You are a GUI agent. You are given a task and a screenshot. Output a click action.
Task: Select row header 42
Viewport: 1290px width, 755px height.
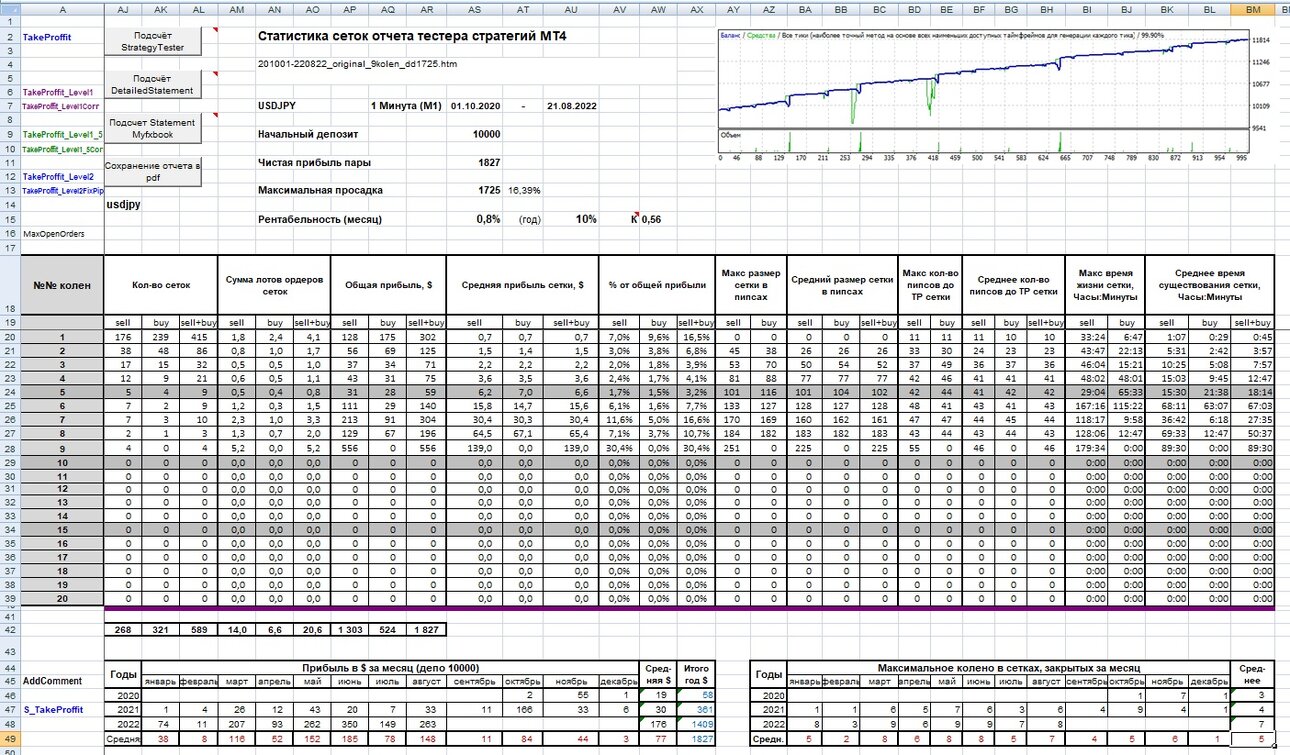click(10, 629)
